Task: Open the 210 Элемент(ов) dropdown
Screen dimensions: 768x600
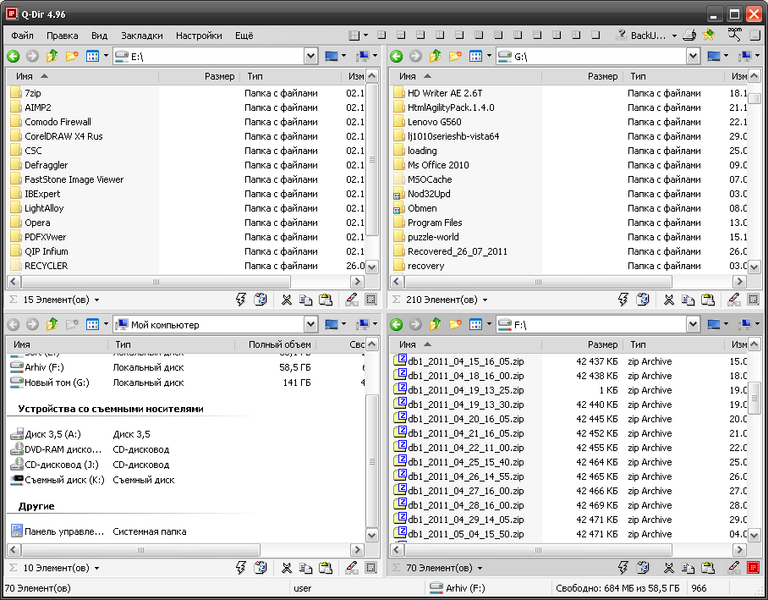Action: pos(485,300)
